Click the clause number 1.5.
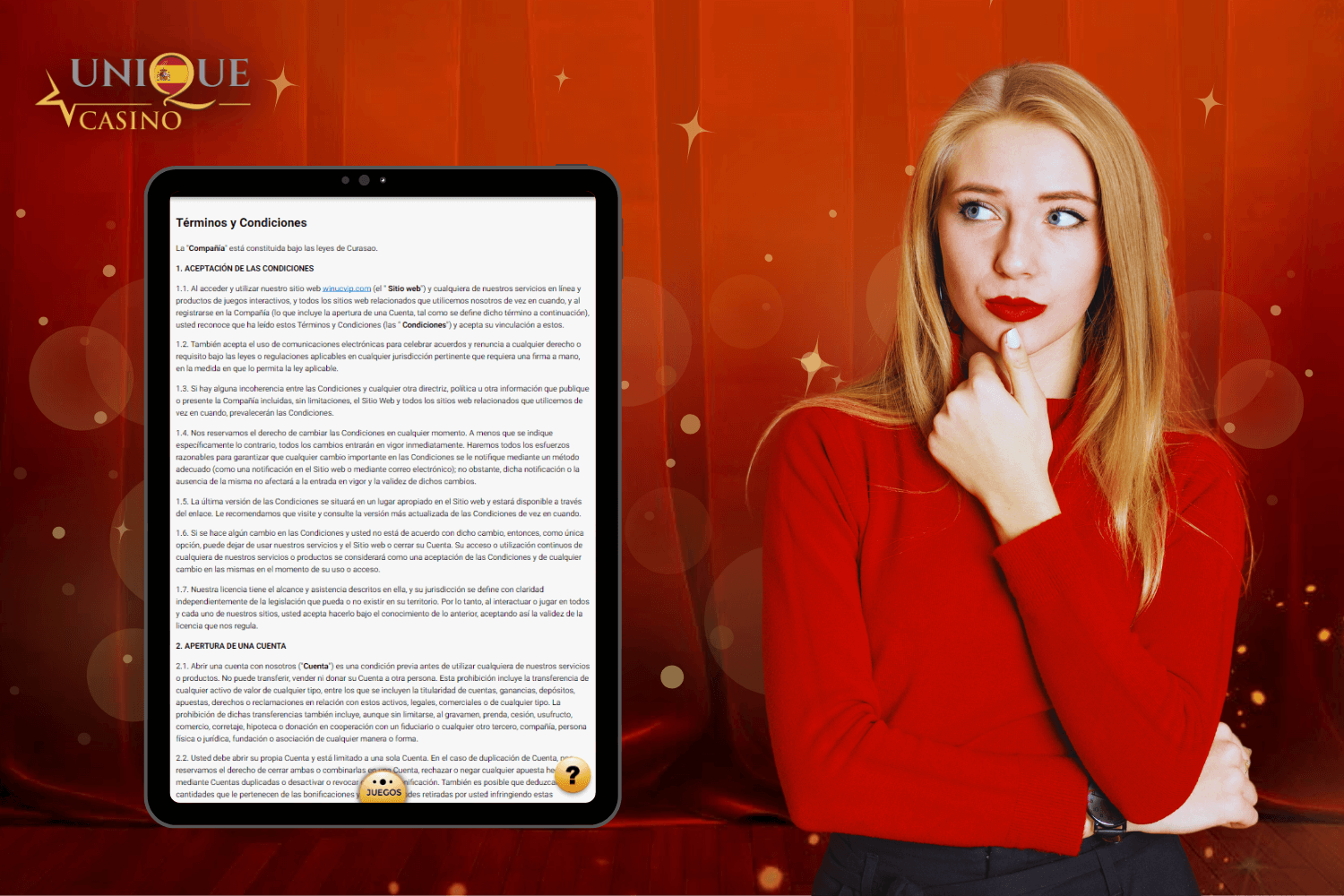Image resolution: width=1344 pixels, height=896 pixels. [x=182, y=502]
